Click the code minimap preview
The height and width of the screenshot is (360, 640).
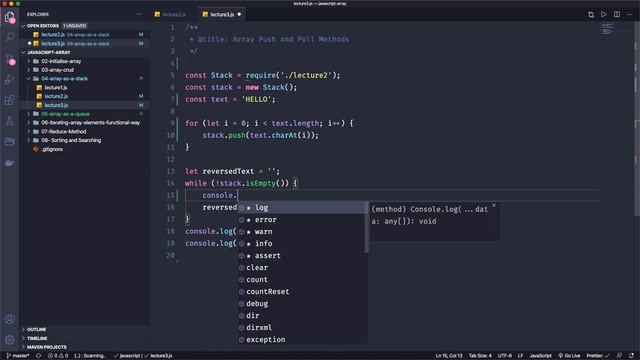(607, 29)
